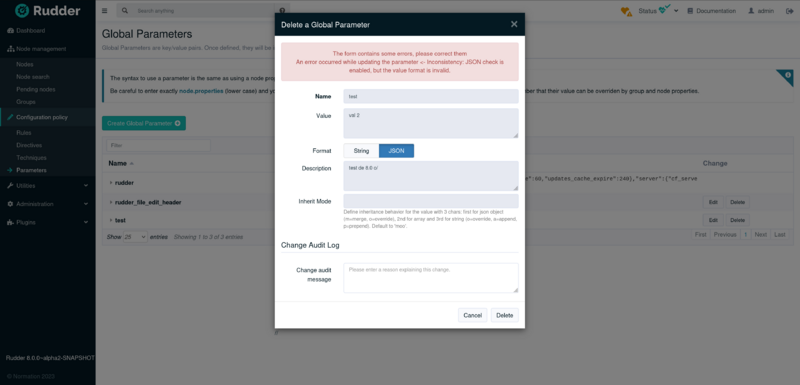Select page 1 in pagination
The height and width of the screenshot is (385, 800).
(x=745, y=235)
